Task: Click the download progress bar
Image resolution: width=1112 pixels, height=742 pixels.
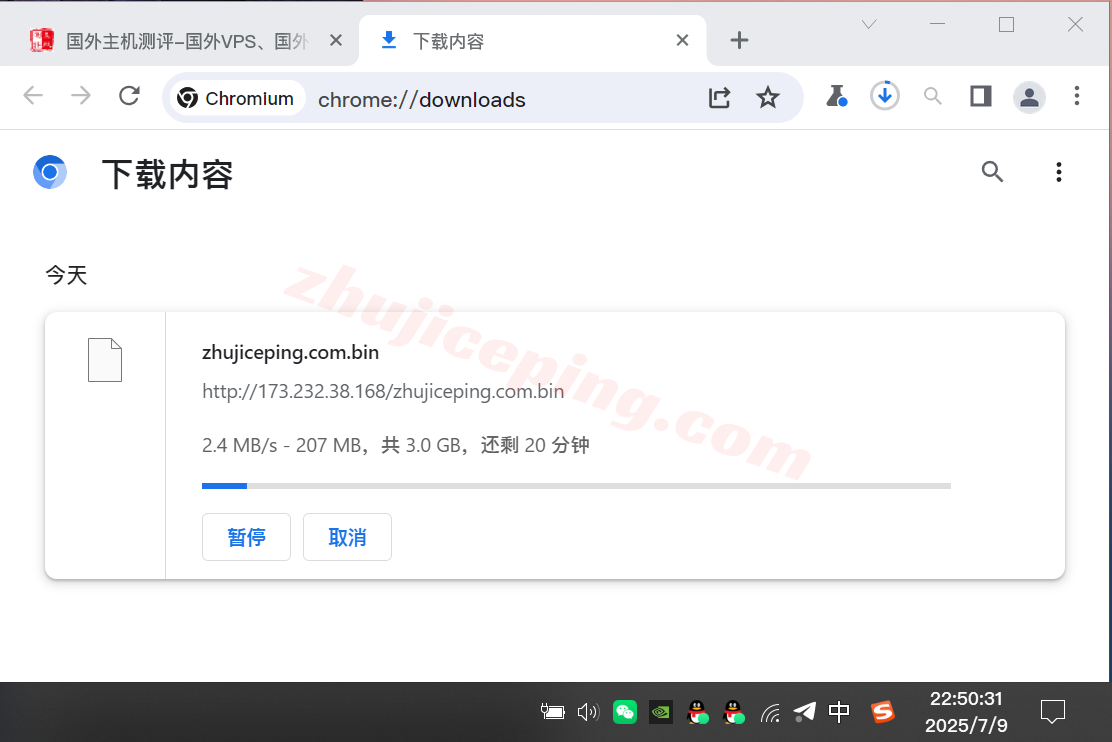Action: 576,486
